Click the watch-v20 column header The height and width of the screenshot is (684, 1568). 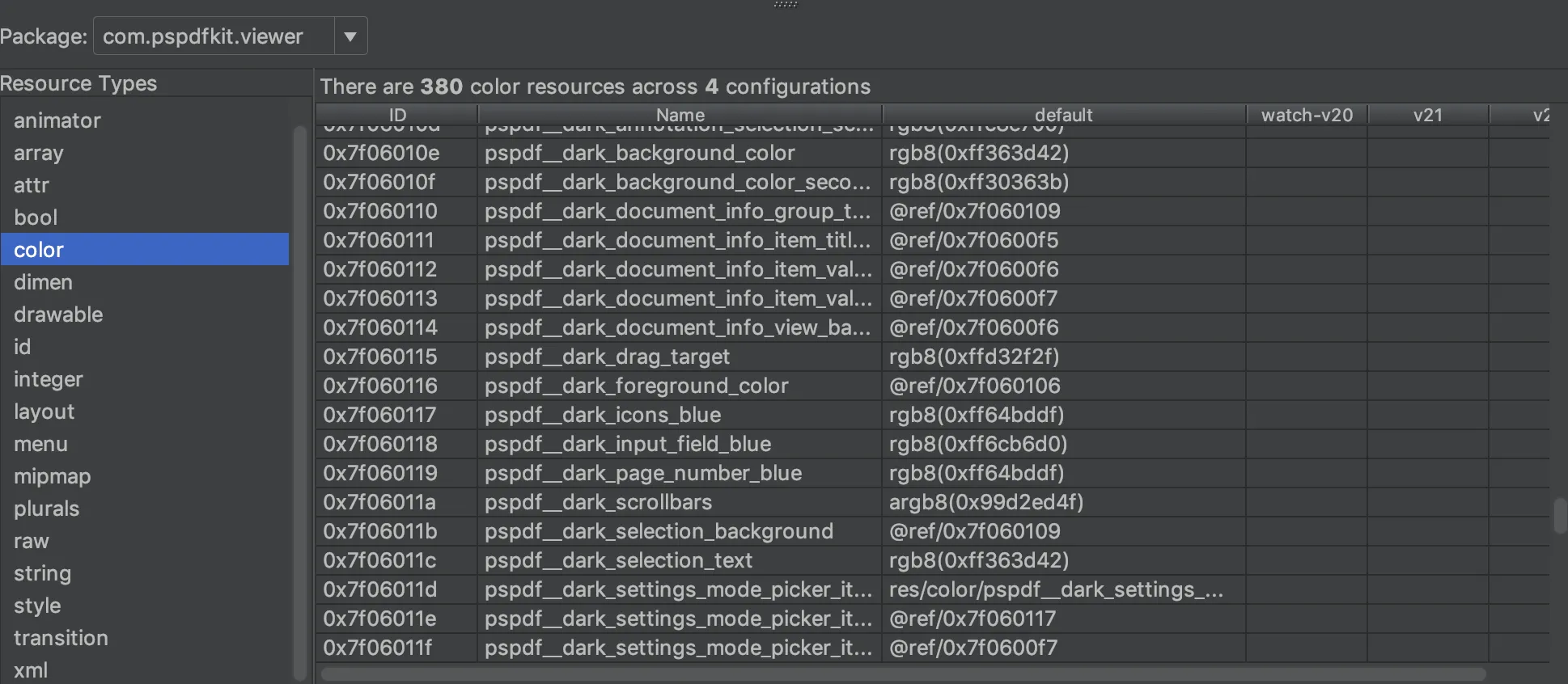(1306, 115)
